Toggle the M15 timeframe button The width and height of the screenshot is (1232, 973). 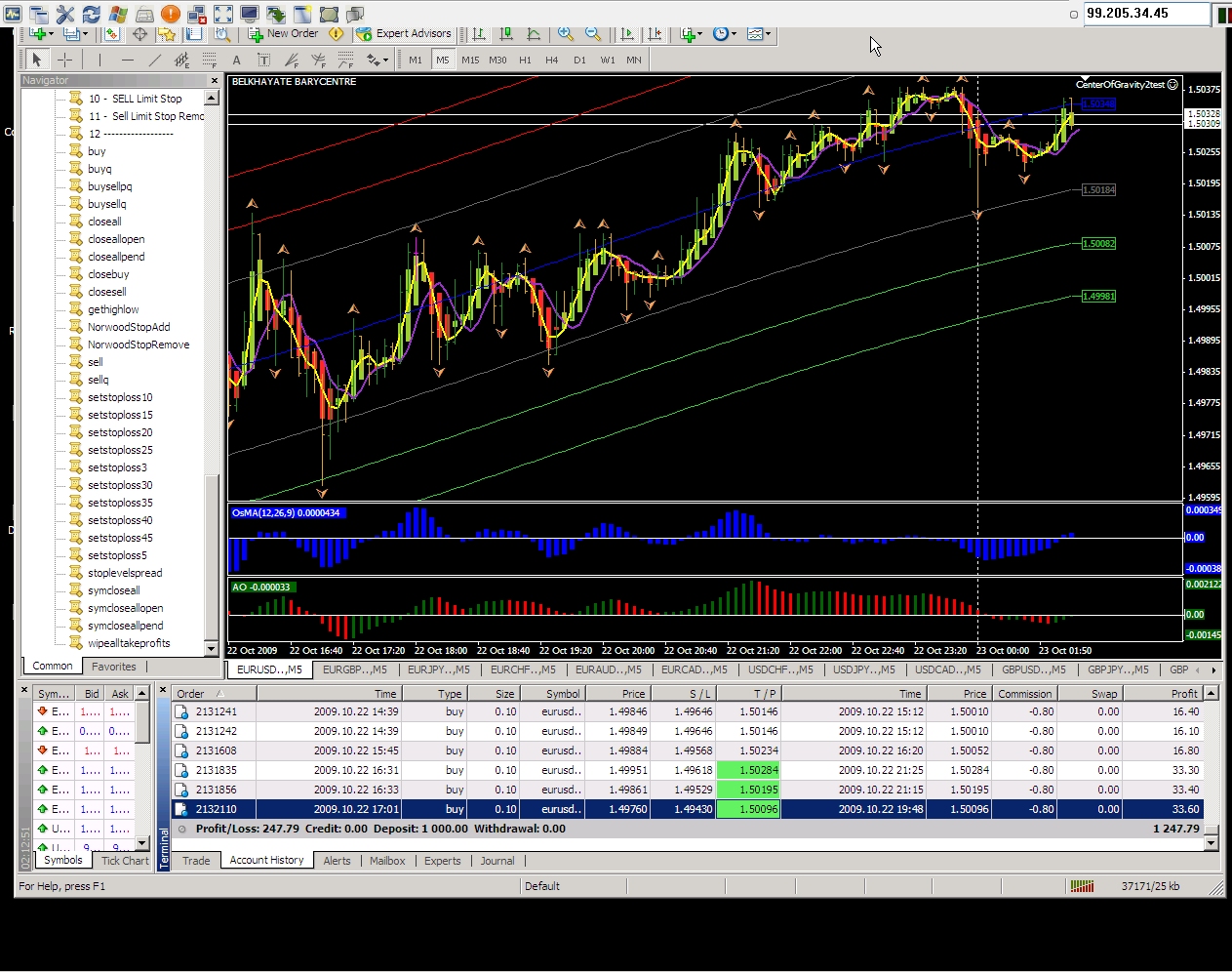[470, 61]
